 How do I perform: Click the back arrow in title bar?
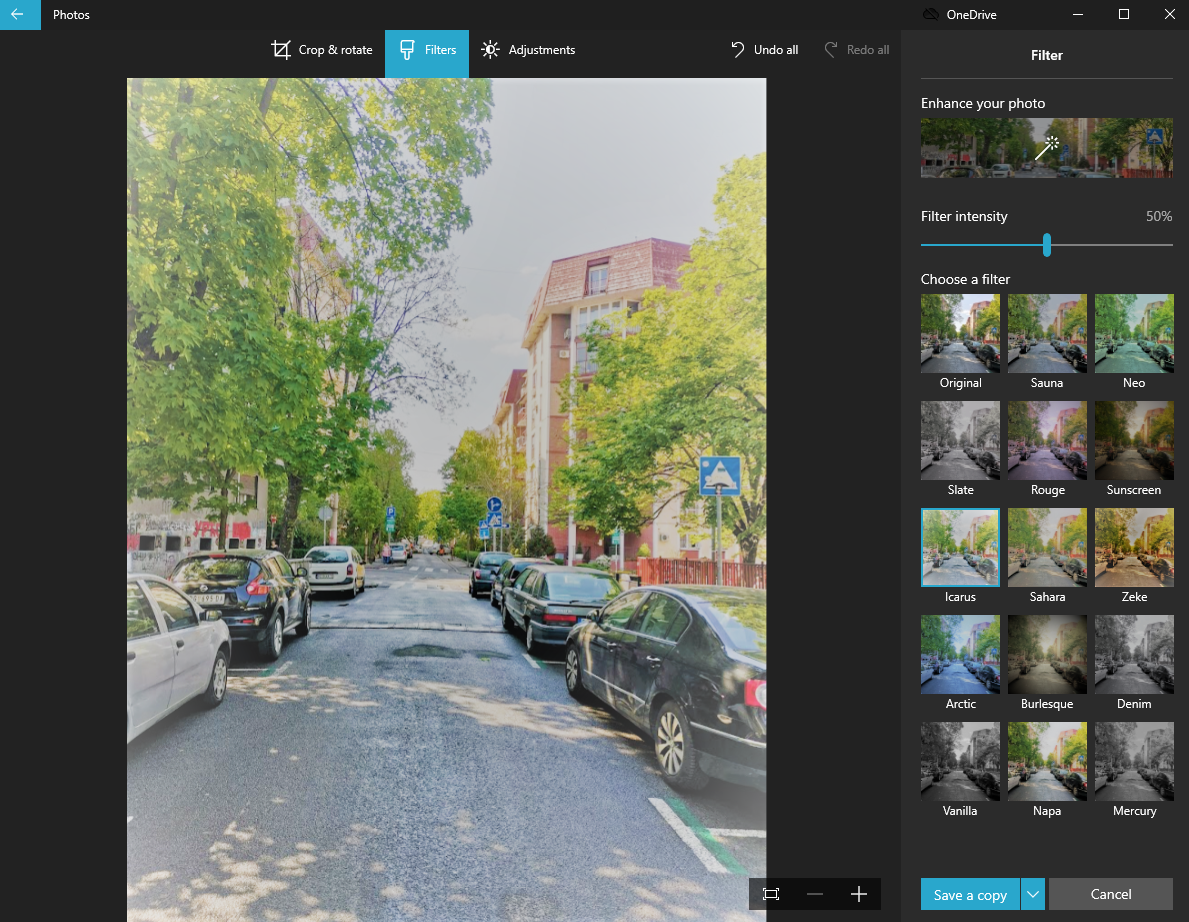(x=17, y=15)
